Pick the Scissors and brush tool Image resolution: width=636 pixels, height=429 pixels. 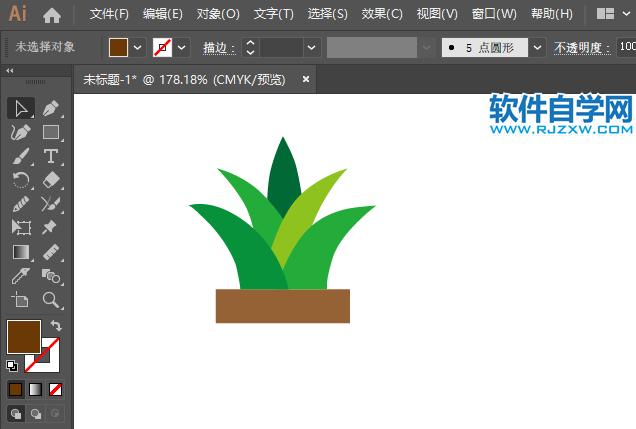click(51, 204)
